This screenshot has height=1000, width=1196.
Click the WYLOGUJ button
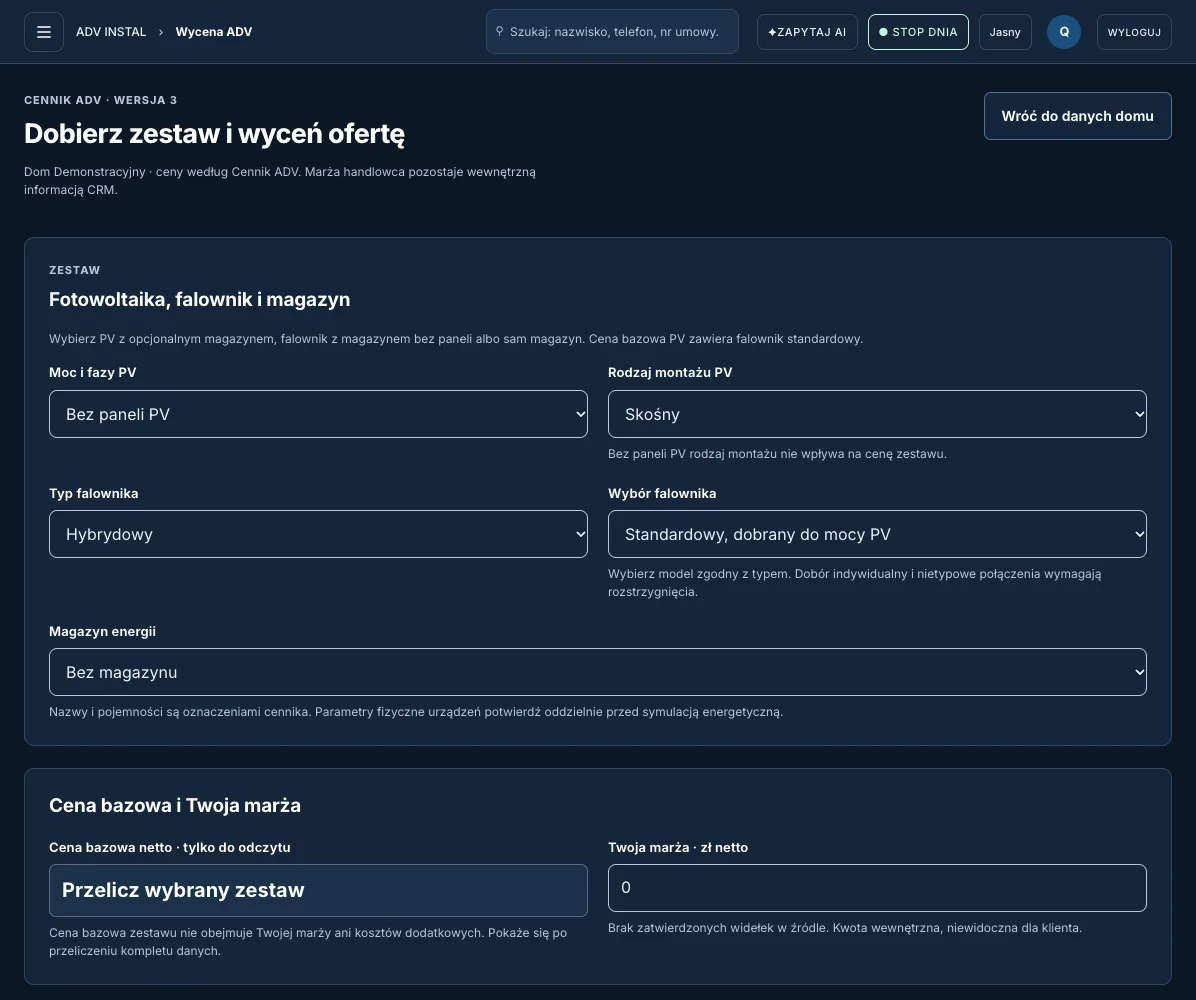point(1134,32)
